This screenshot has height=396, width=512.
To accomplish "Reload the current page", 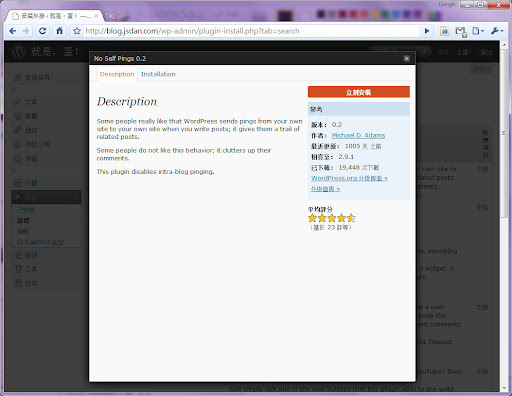I will pyautogui.click(x=42, y=31).
